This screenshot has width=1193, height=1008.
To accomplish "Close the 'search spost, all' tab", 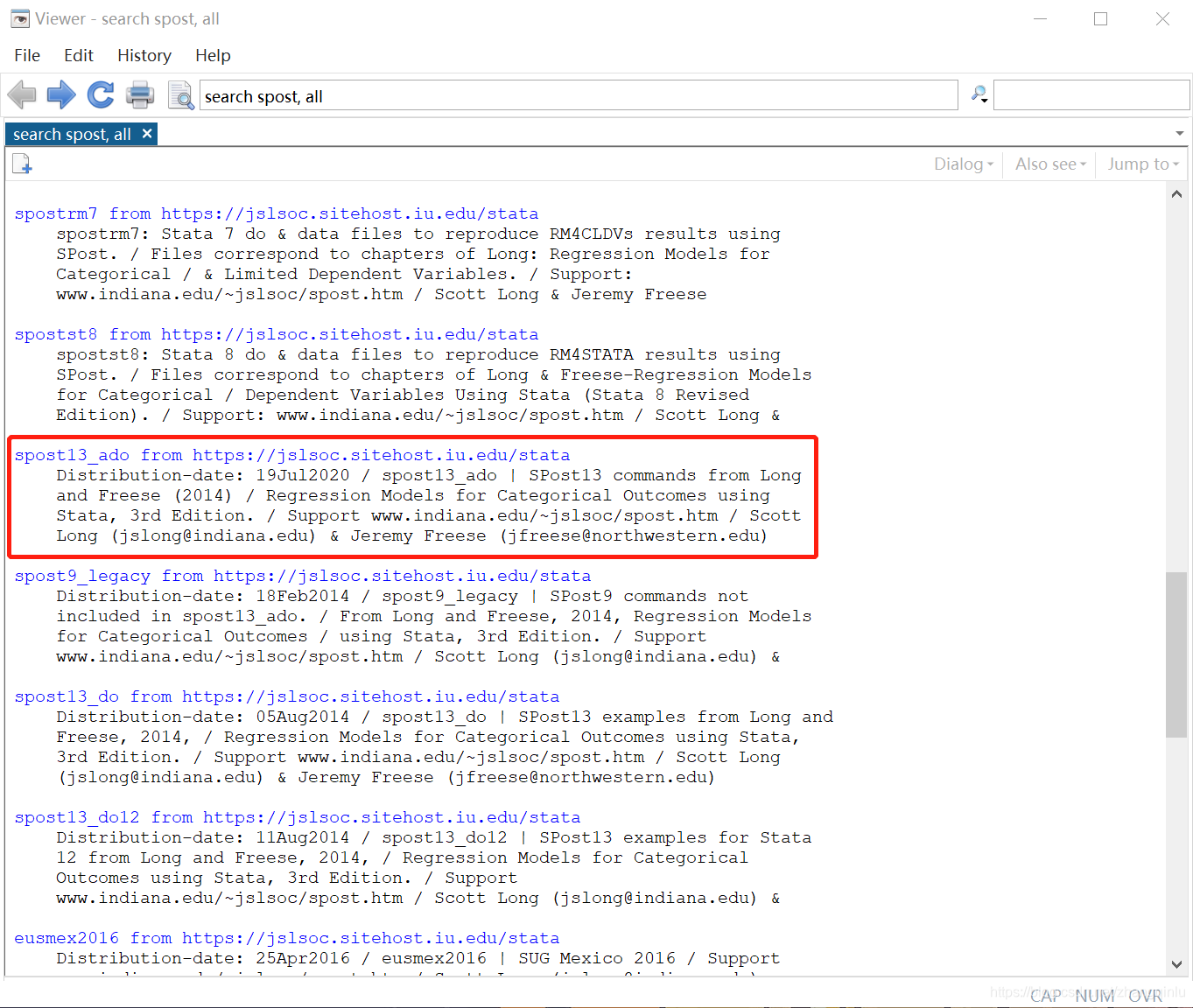I will [x=147, y=133].
